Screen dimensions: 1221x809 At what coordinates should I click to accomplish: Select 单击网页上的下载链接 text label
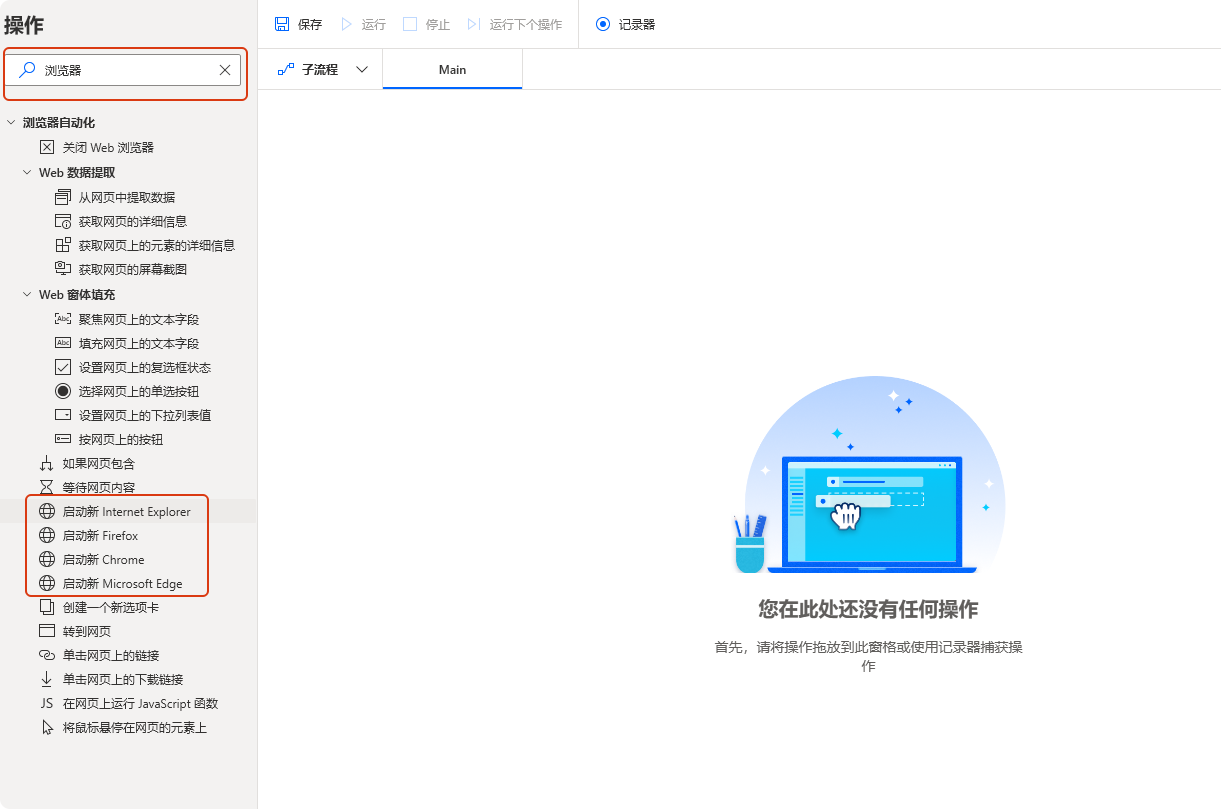tap(123, 680)
